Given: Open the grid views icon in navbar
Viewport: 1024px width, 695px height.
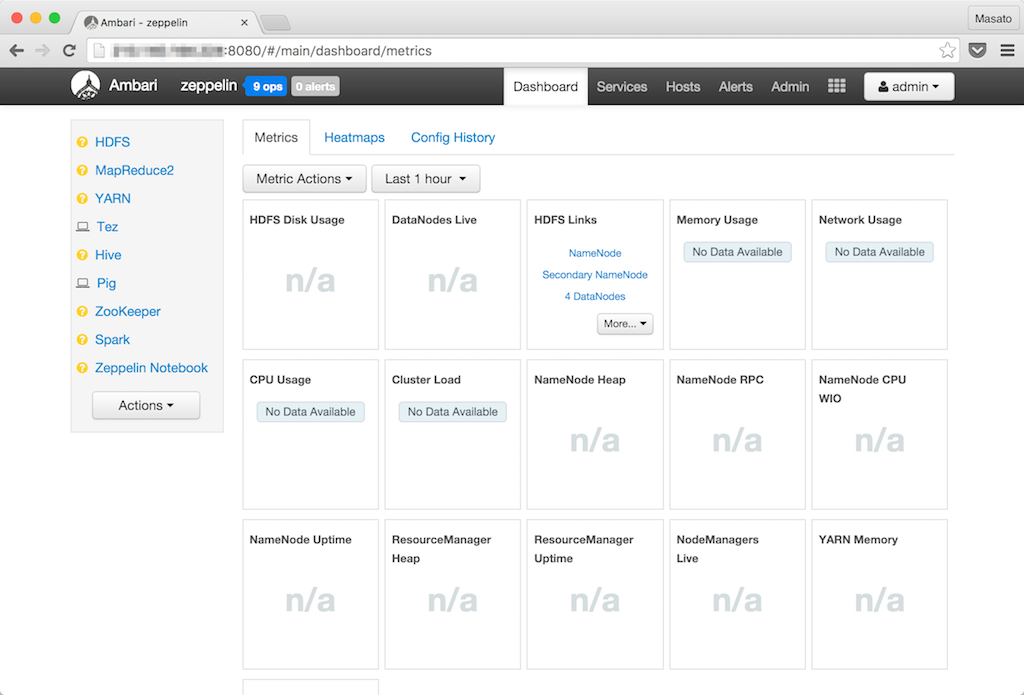Looking at the screenshot, I should coord(837,86).
